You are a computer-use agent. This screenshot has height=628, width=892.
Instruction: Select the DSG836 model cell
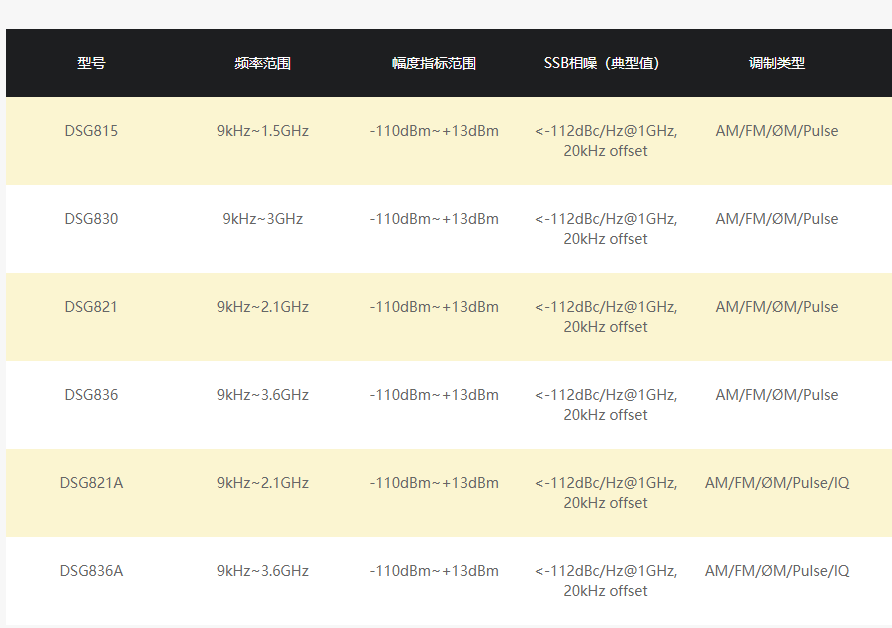pos(91,395)
